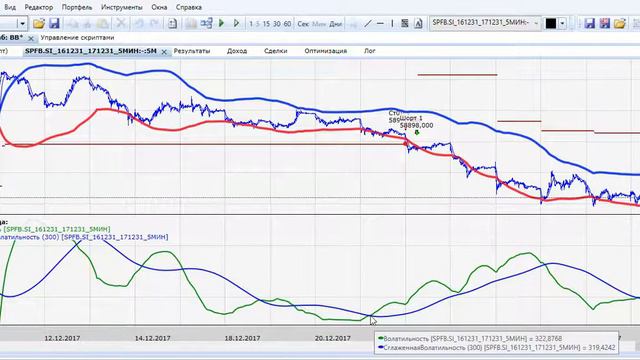Viewport: 640px width, 360px height.
Task: Click the СглаженнаяВолатильность = 319,4242 tooltip line
Action: coord(497,347)
